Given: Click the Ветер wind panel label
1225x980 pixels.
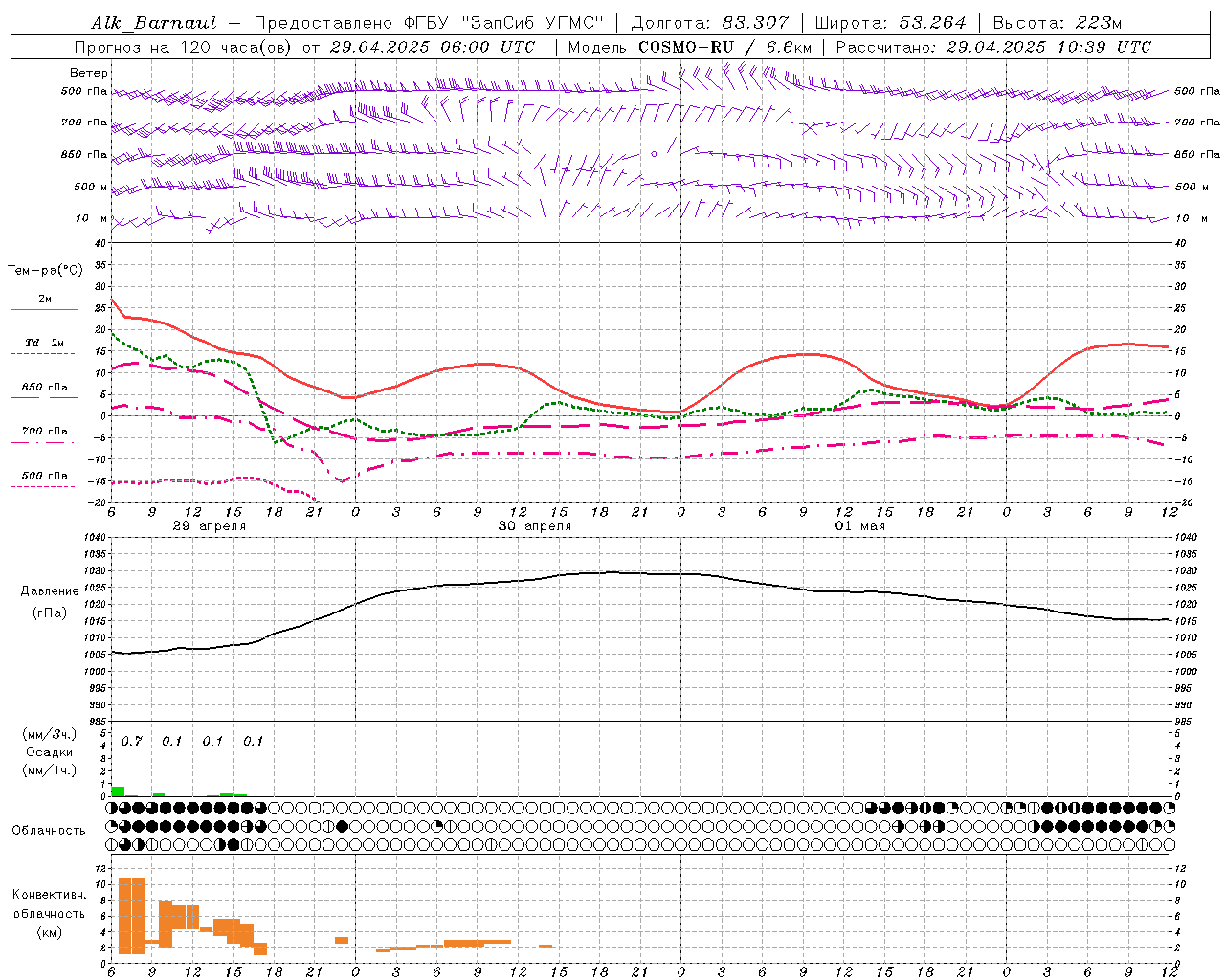Looking at the screenshot, I should pos(89,73).
